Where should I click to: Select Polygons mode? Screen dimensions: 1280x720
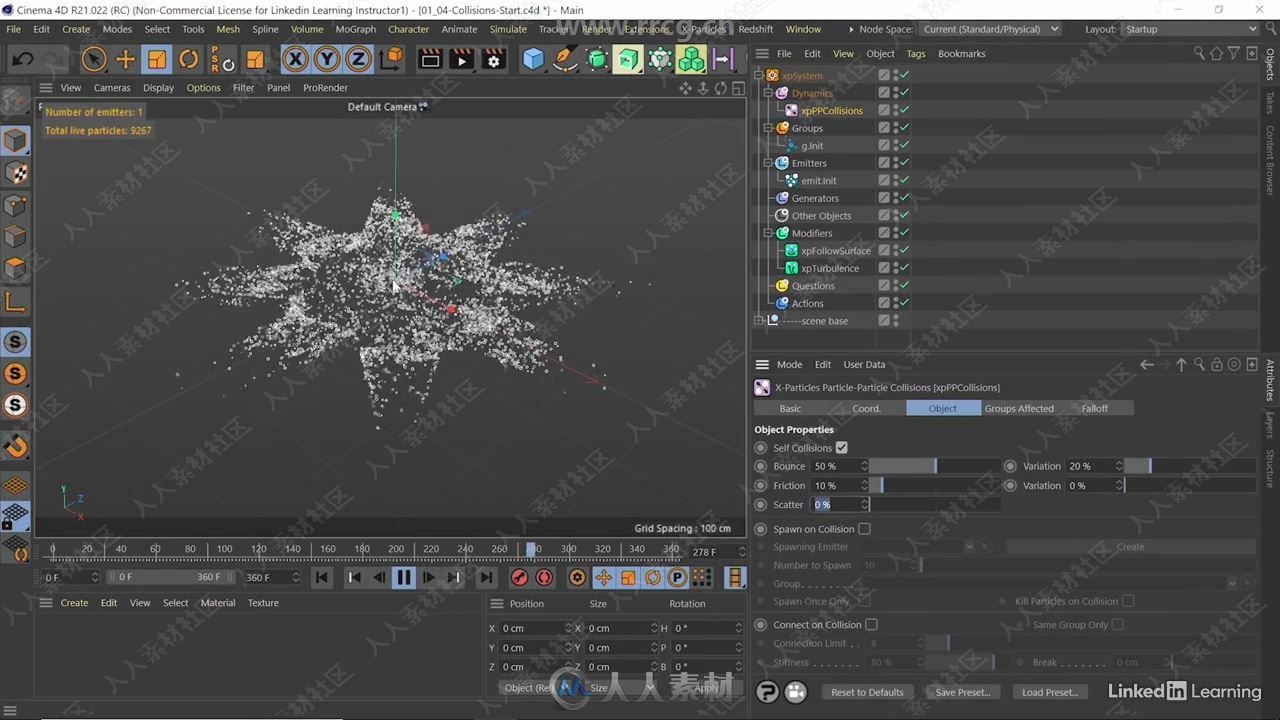[15, 269]
